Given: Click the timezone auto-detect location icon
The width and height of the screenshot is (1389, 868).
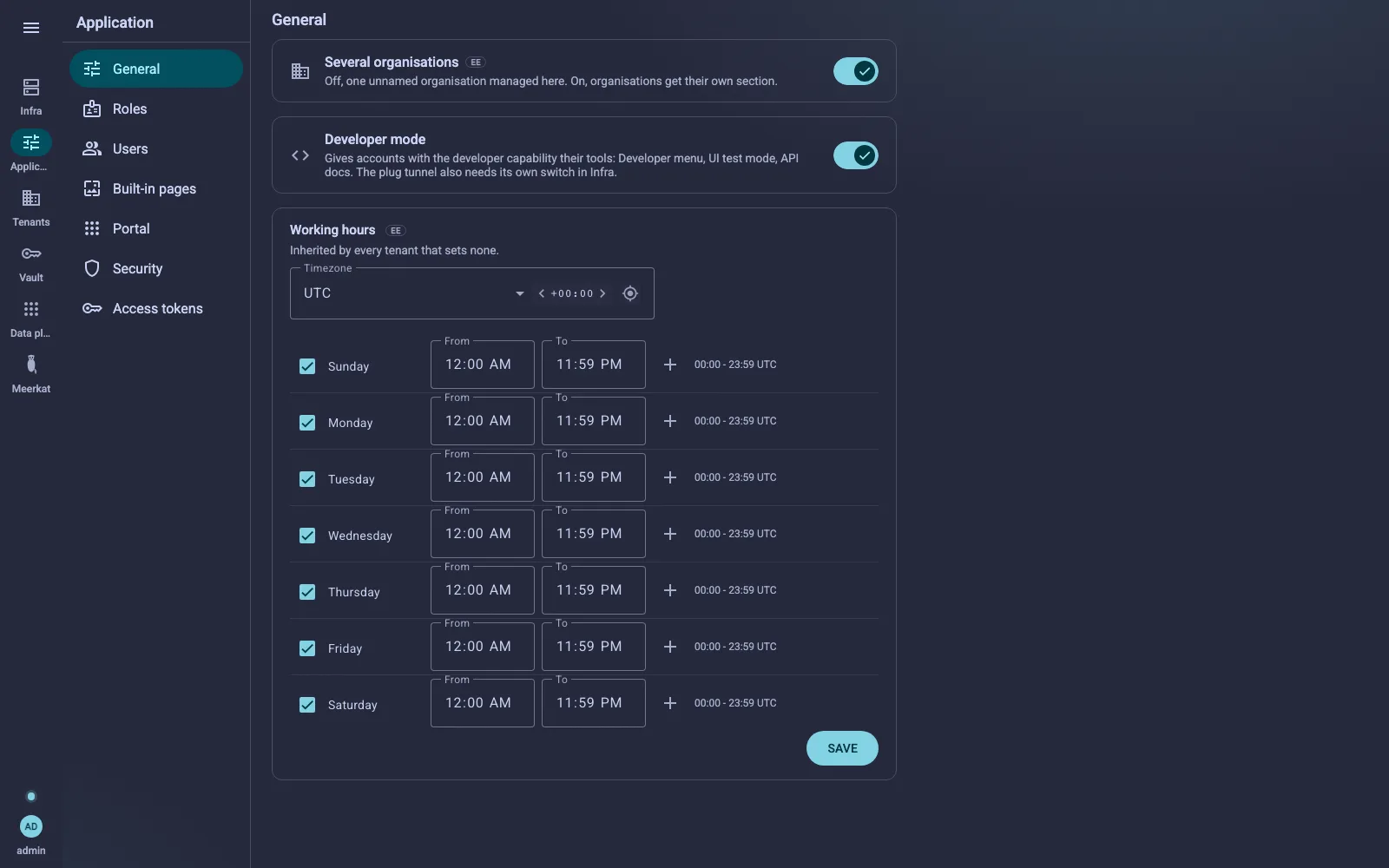Looking at the screenshot, I should [630, 293].
